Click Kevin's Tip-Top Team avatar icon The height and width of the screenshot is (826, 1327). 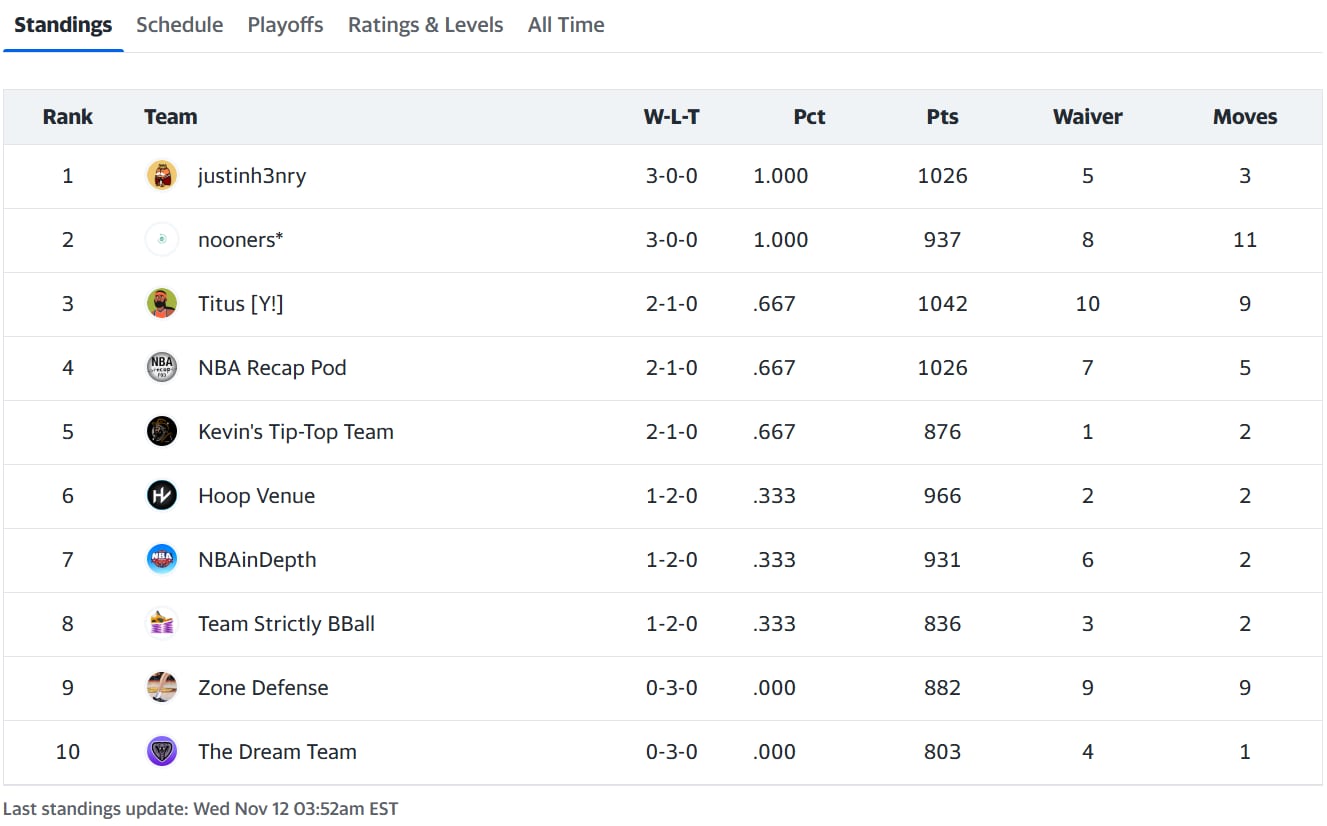pos(162,432)
